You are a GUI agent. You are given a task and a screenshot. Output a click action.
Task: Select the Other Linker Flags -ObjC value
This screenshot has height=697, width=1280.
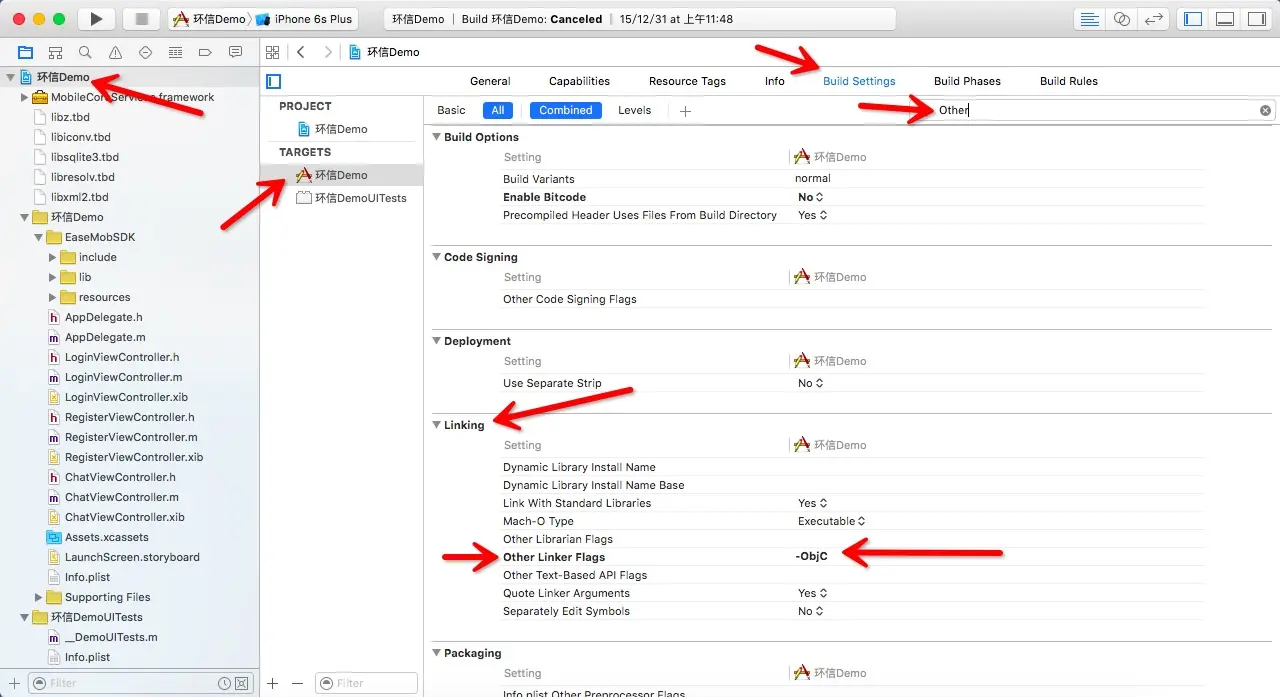[x=811, y=557]
